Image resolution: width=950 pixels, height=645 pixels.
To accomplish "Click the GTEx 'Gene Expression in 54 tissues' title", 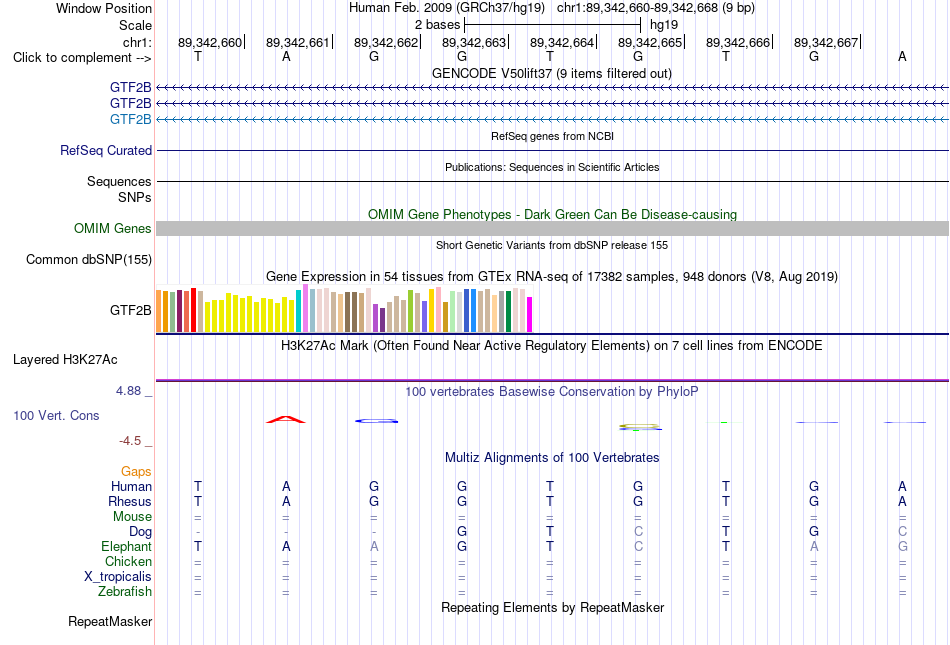I will 552,277.
